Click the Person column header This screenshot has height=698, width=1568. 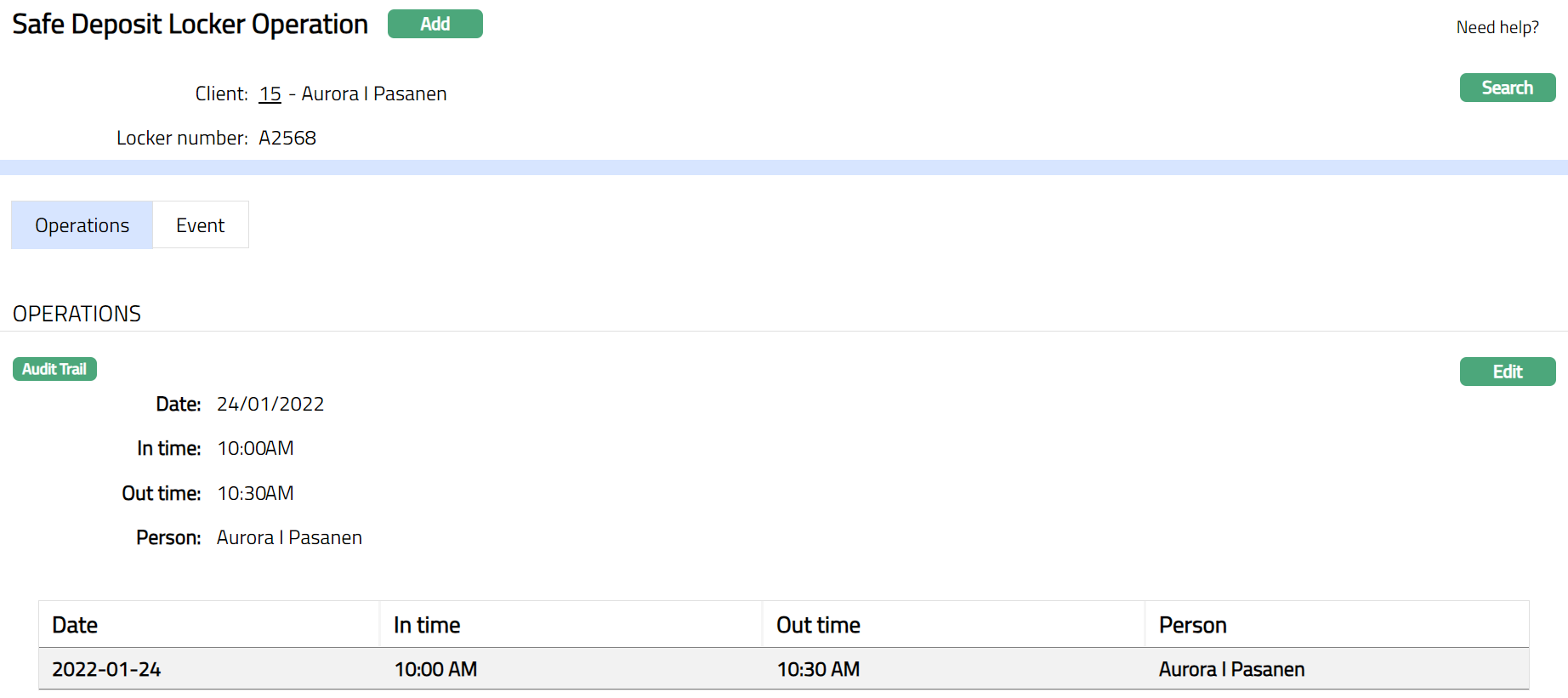(1192, 625)
